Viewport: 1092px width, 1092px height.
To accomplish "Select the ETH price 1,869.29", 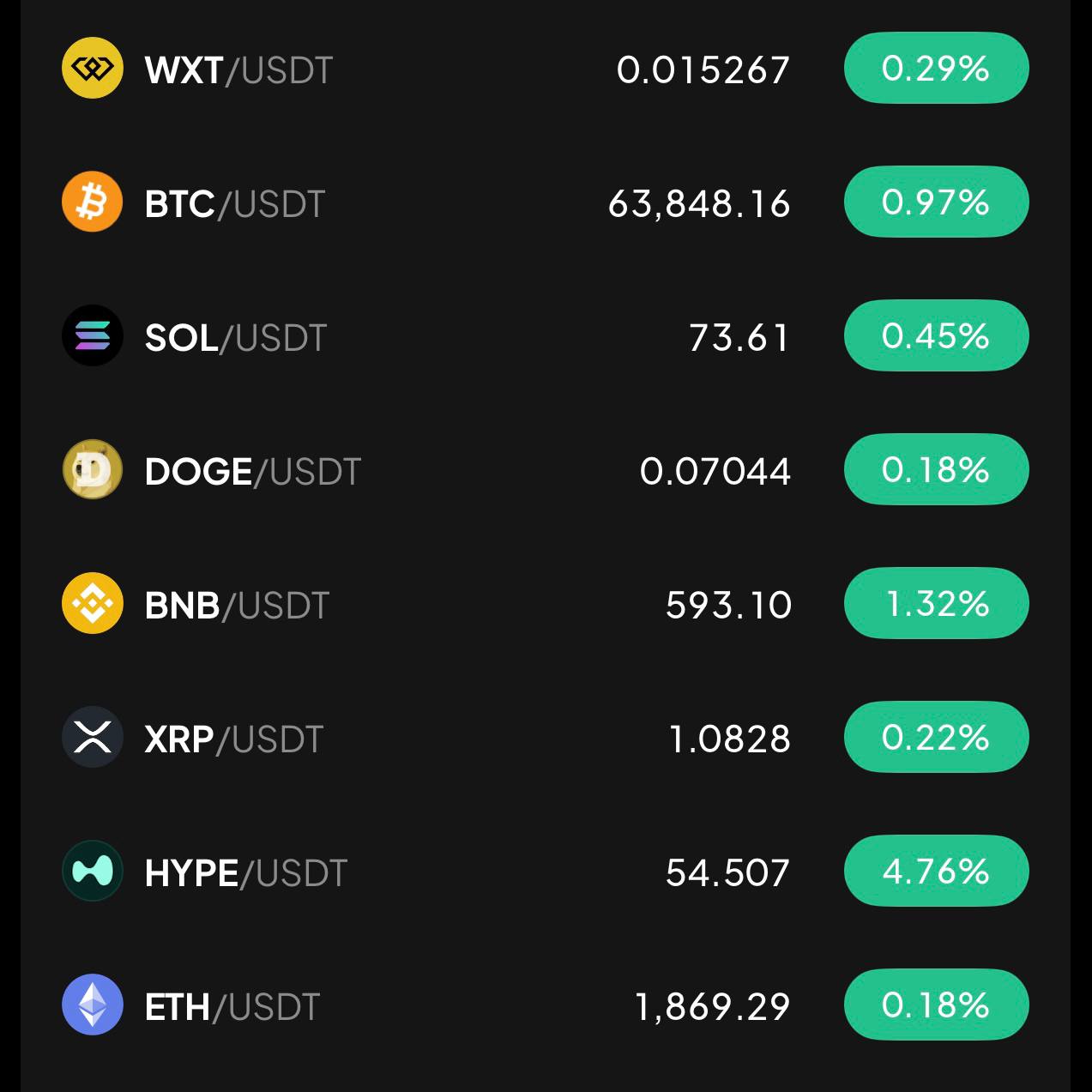I will coord(712,1006).
